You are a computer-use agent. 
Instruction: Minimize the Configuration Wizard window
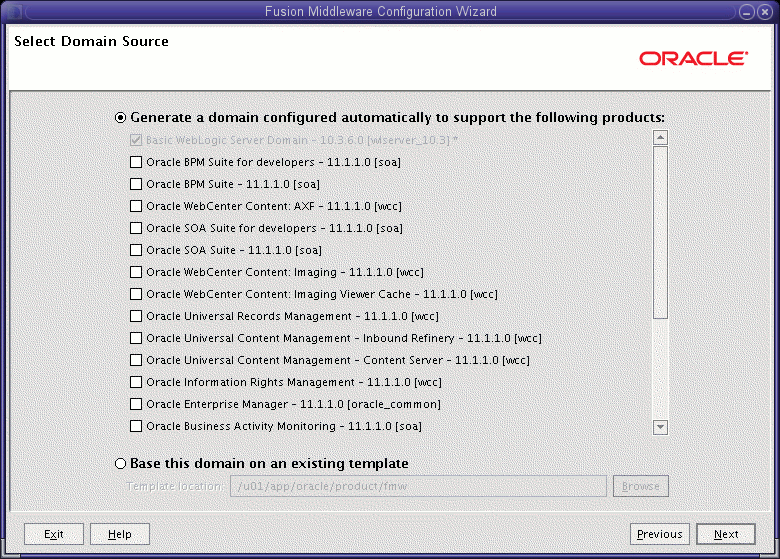pos(747,12)
